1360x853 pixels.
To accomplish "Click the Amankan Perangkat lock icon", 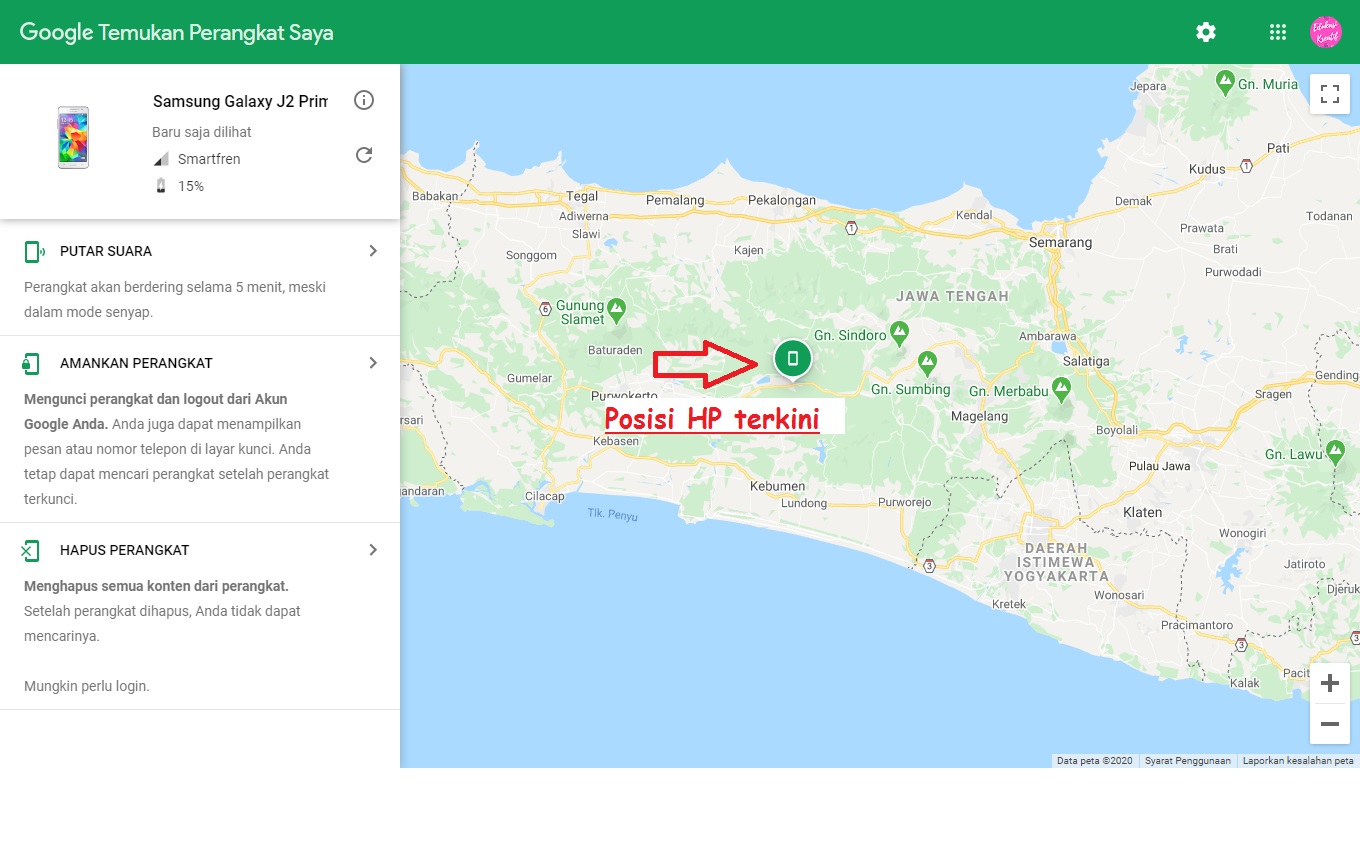I will pos(32,363).
